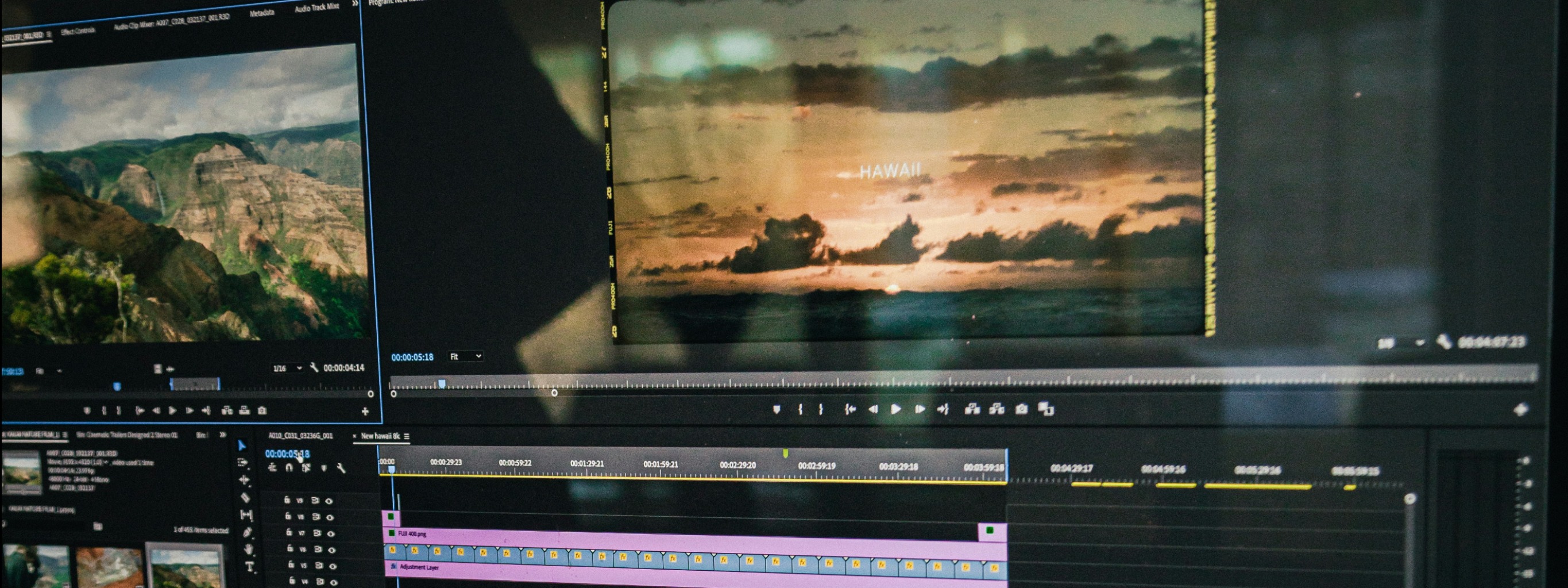The height and width of the screenshot is (588, 1568).
Task: Click the green timeline marker on ruler
Action: (786, 454)
